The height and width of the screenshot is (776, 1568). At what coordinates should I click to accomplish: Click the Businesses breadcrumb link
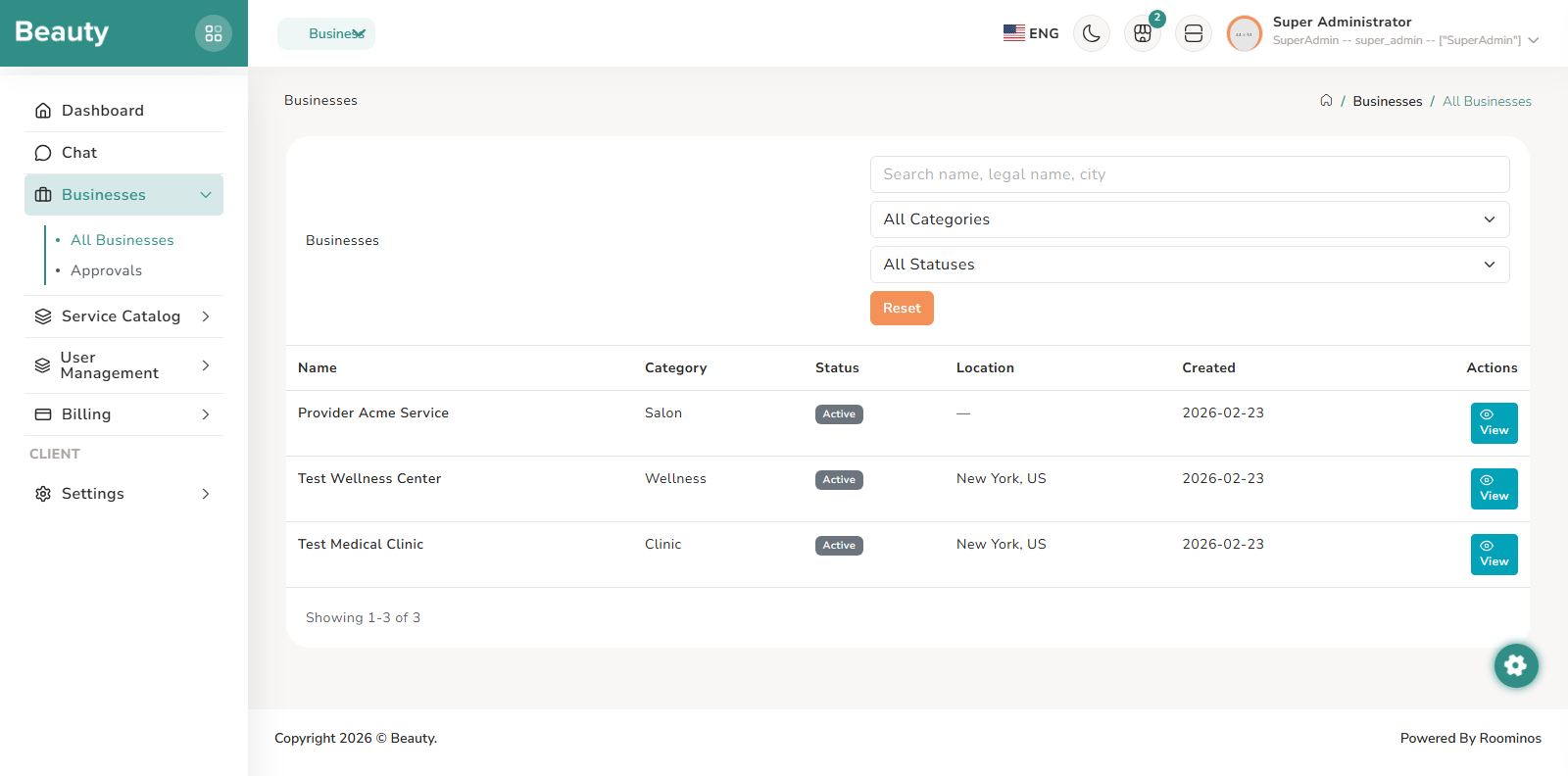coord(1388,101)
